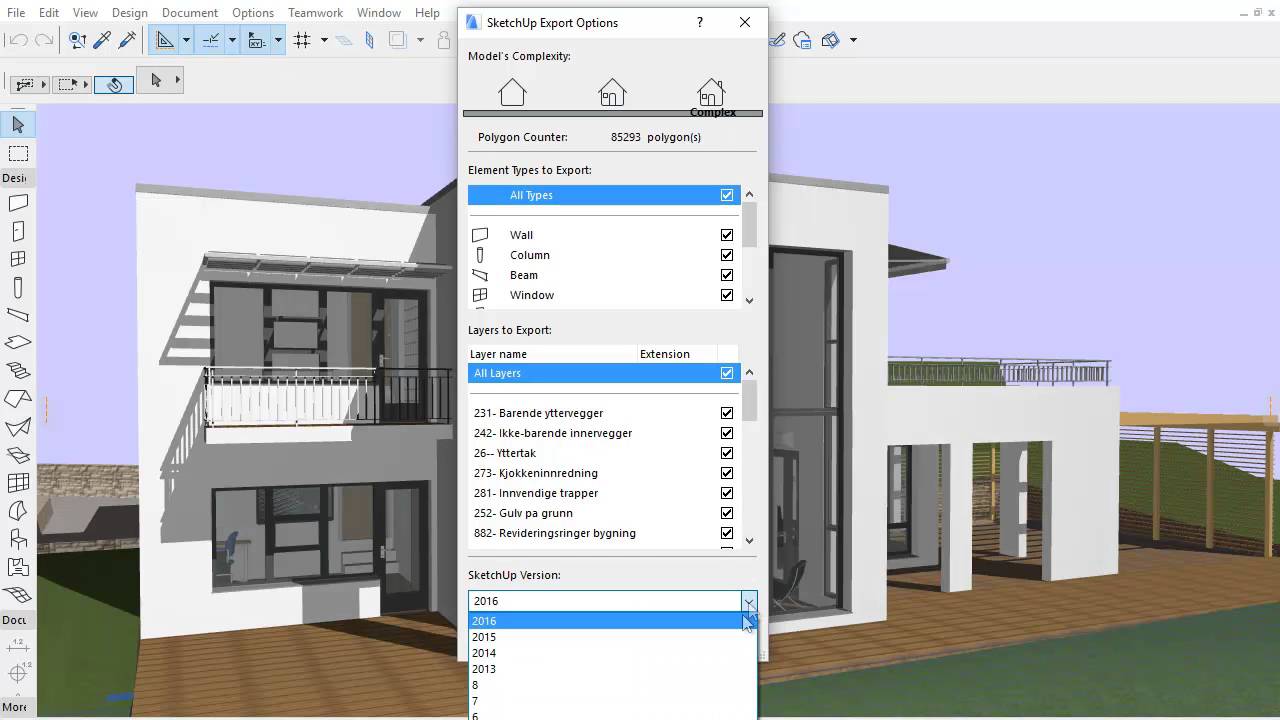Activate the Inject Parameters syringe tool
Viewport: 1280px width, 720px height.
coord(127,40)
